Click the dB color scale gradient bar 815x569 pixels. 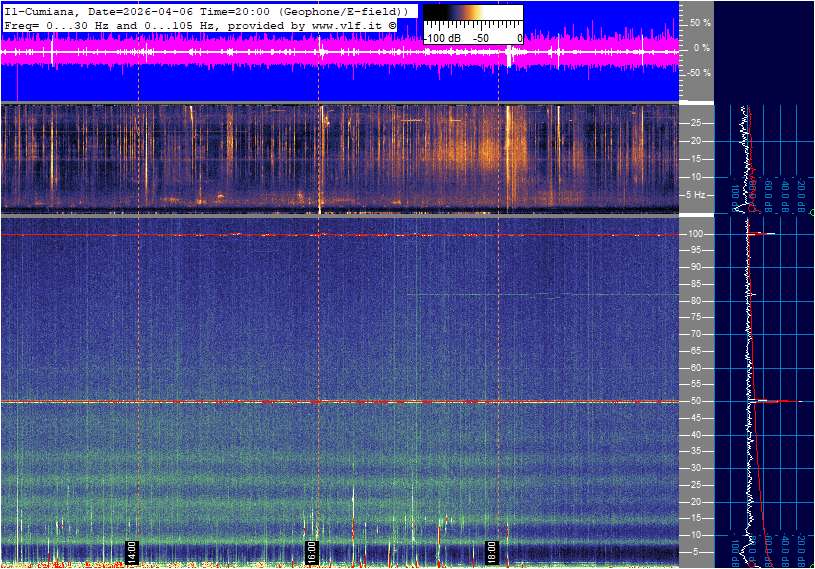click(473, 13)
